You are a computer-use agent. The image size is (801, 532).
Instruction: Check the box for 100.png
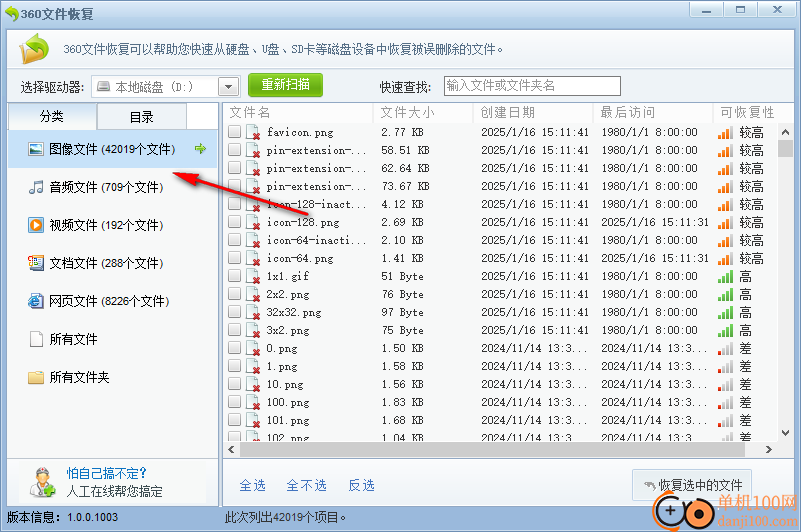tap(234, 402)
